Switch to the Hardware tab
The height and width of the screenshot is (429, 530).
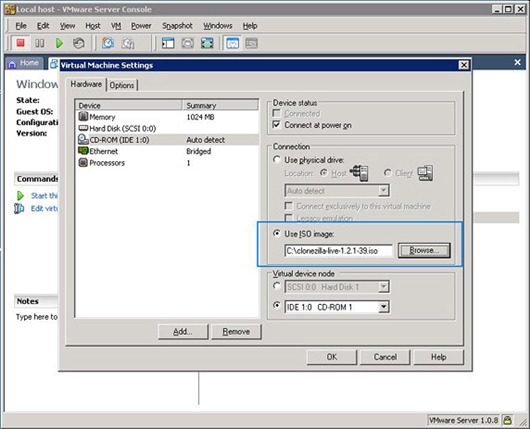point(86,84)
